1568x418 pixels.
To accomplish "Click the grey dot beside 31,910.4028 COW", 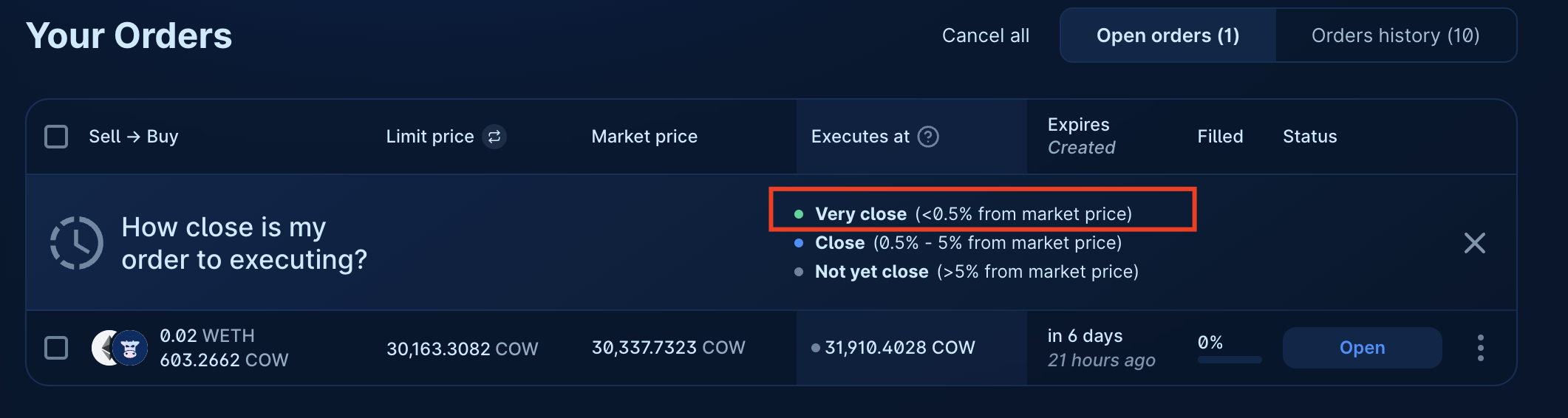I will (815, 348).
